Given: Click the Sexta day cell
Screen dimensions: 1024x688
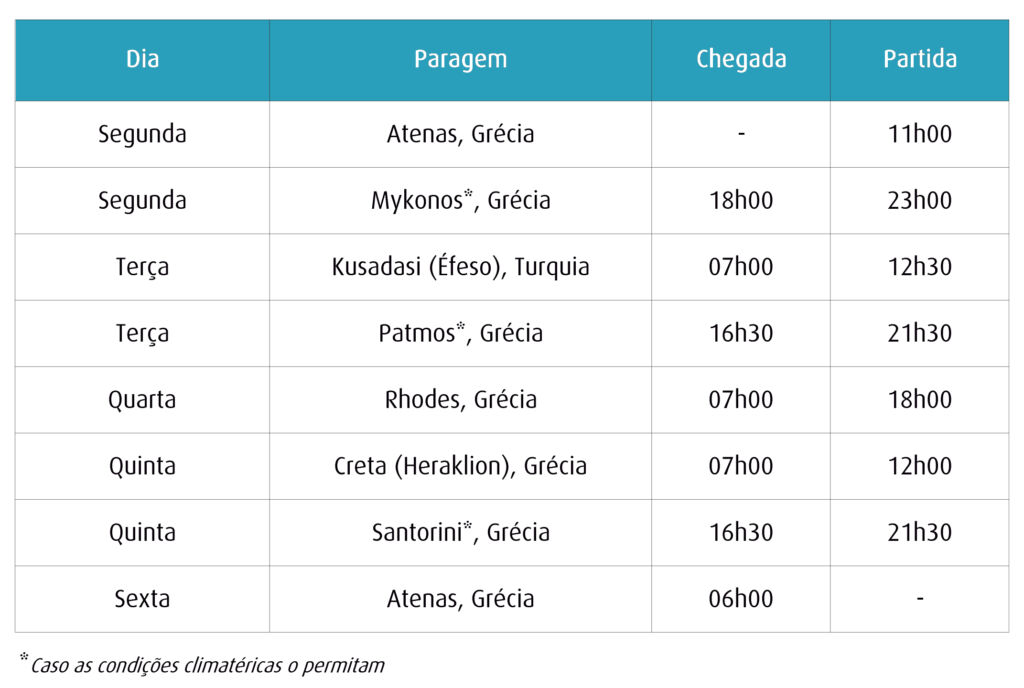Looking at the screenshot, I should tap(142, 599).
